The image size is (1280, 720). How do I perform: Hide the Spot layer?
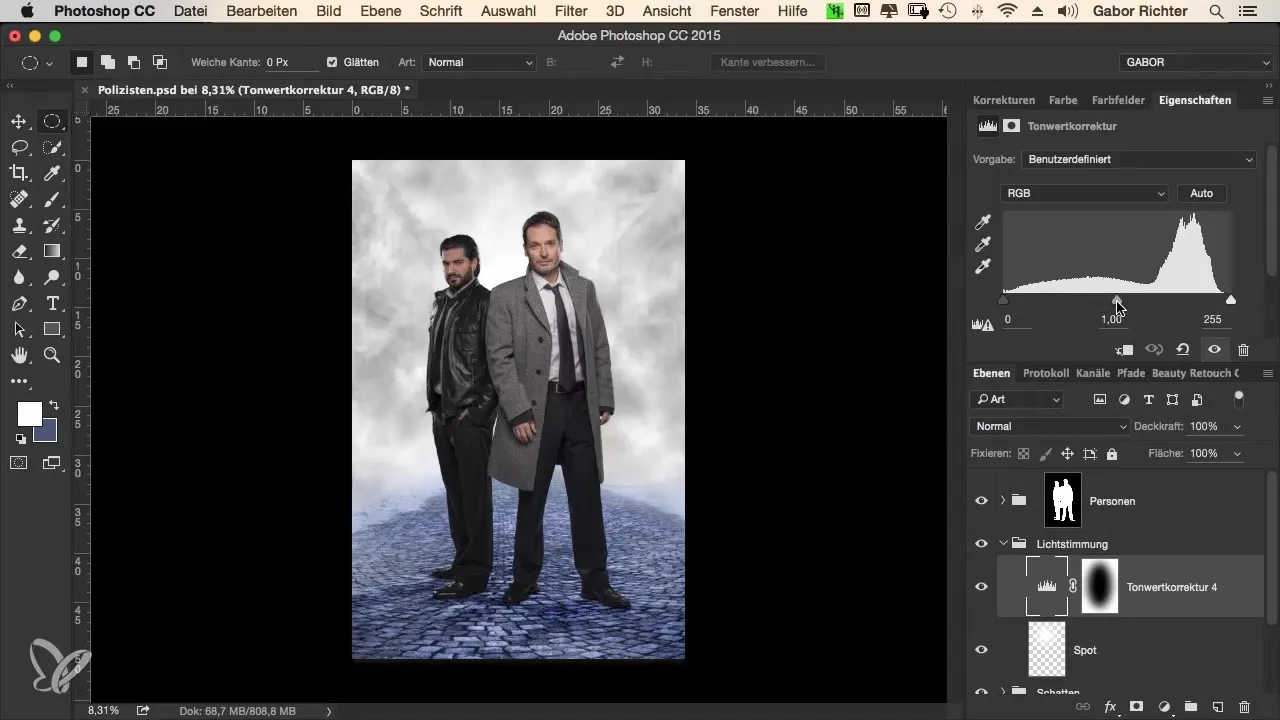coord(981,649)
